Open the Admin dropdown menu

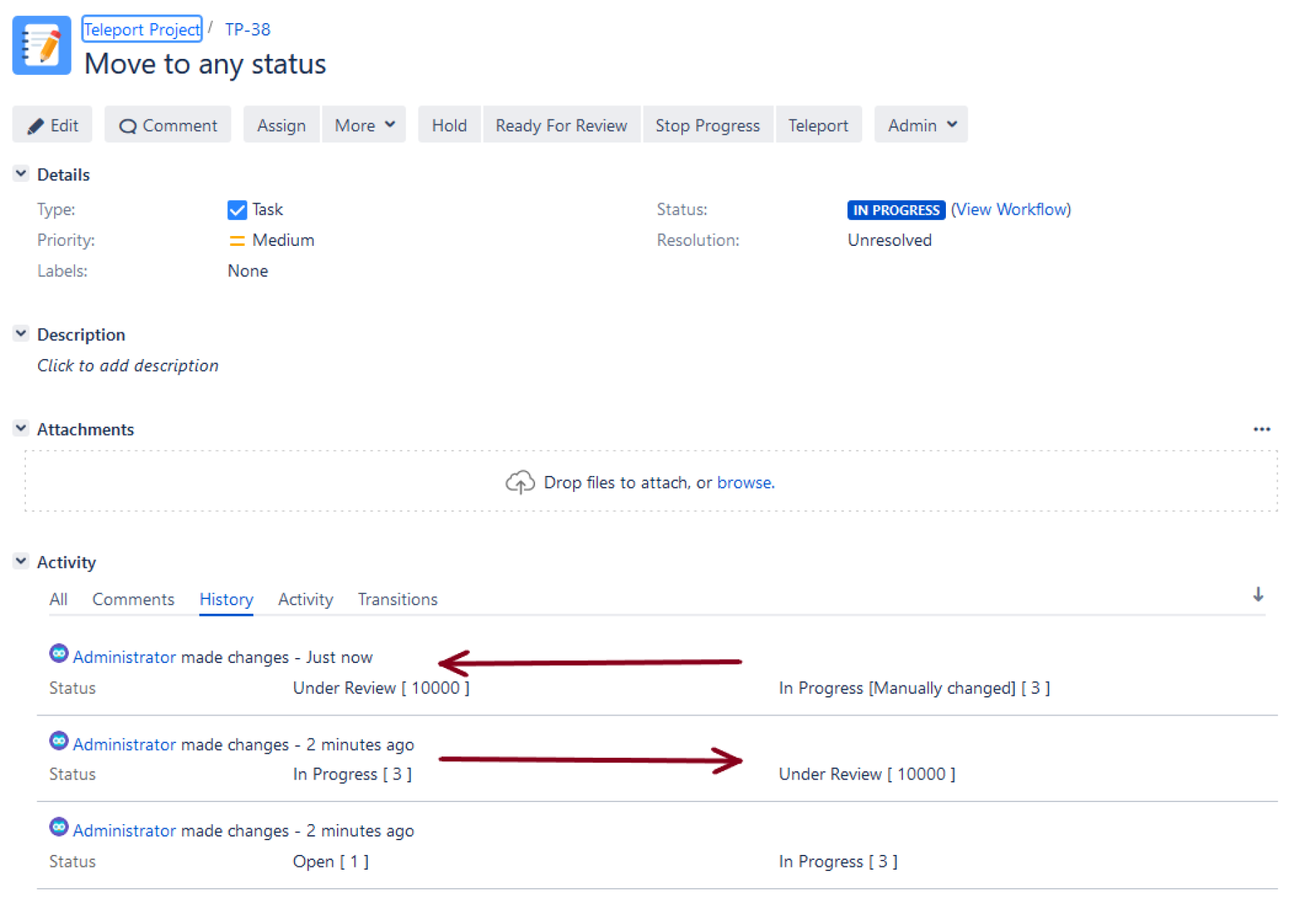[x=921, y=125]
